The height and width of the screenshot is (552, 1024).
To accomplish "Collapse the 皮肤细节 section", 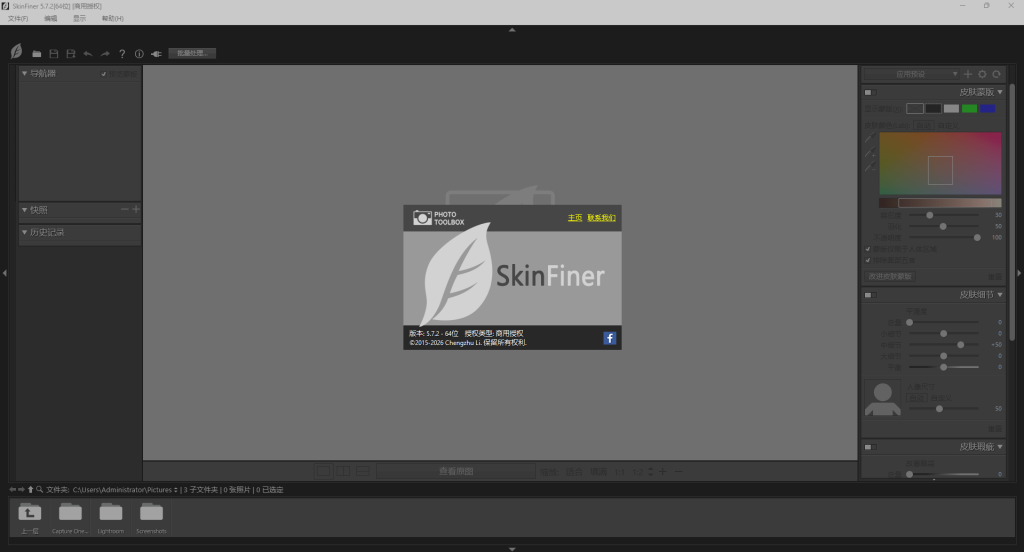I will pos(1000,295).
